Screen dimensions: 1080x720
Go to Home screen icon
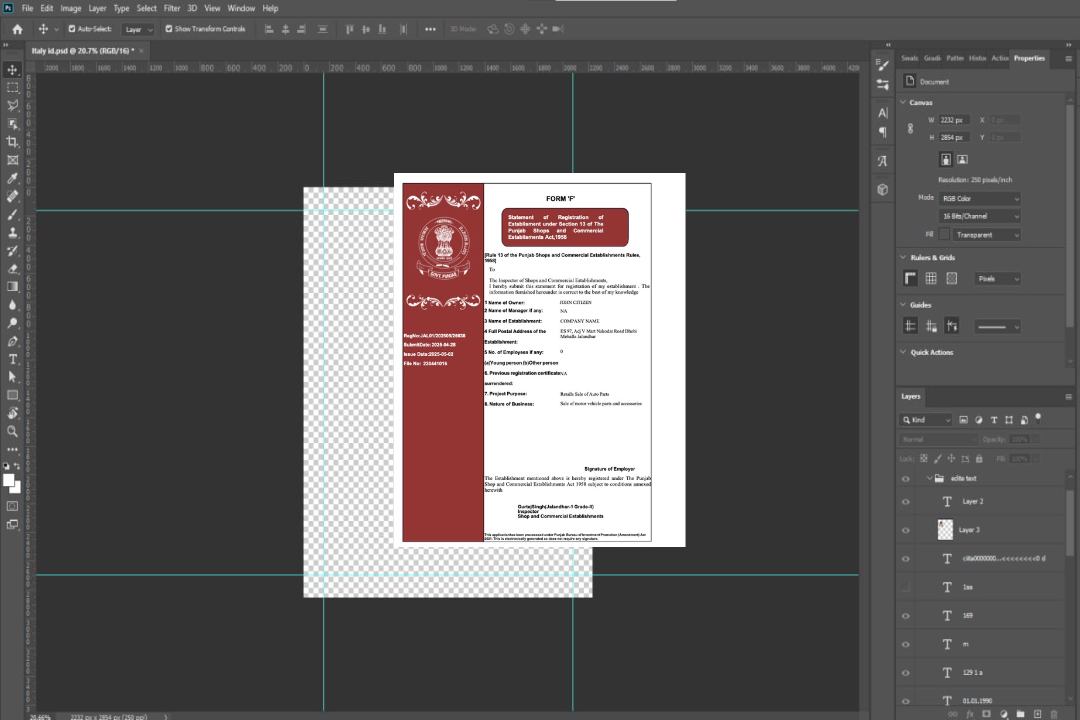pos(17,29)
